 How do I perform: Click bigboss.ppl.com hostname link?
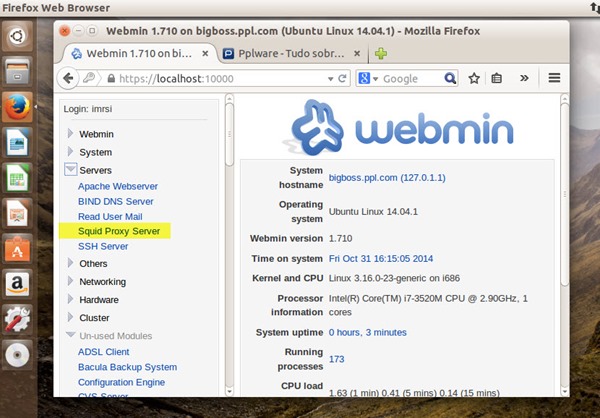pos(387,178)
